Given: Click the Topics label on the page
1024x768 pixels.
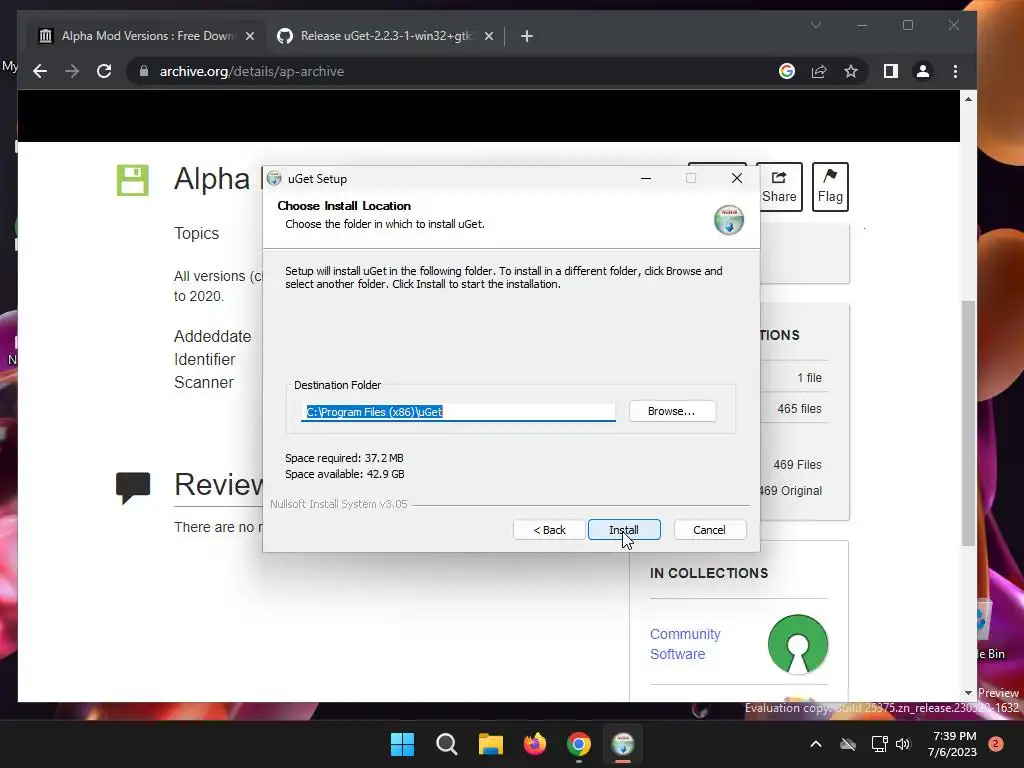Looking at the screenshot, I should 196,233.
